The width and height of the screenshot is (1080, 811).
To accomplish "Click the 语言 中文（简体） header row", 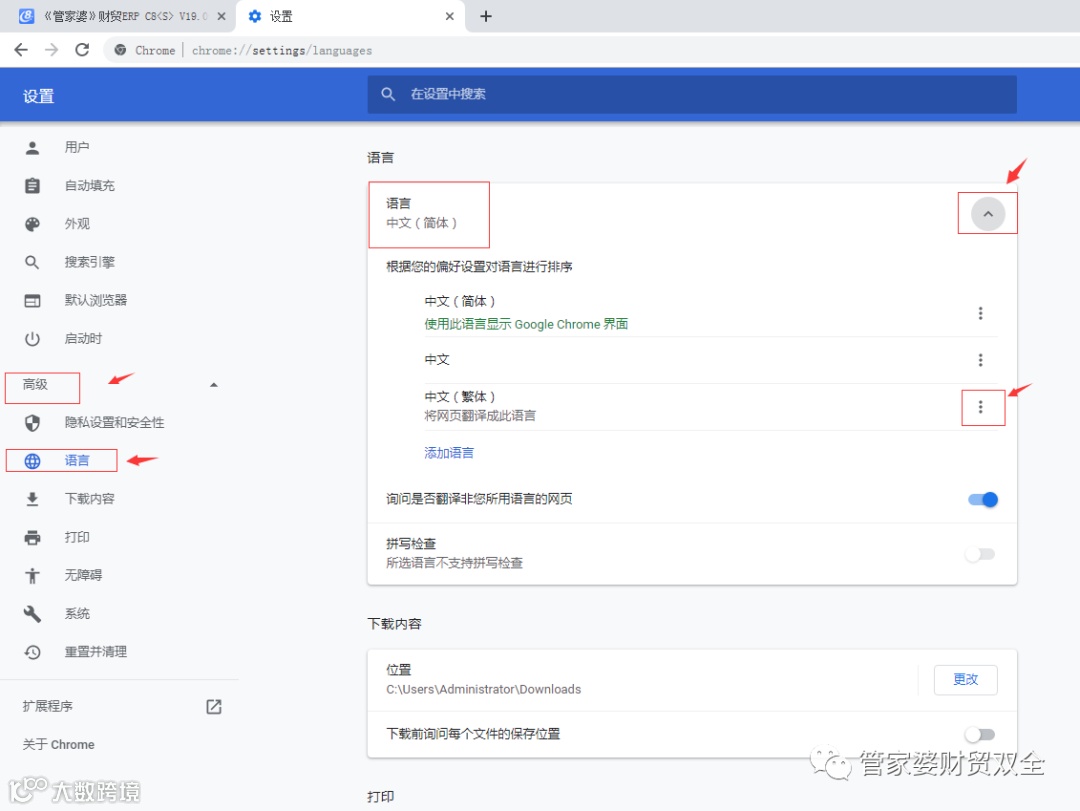I will pos(692,213).
